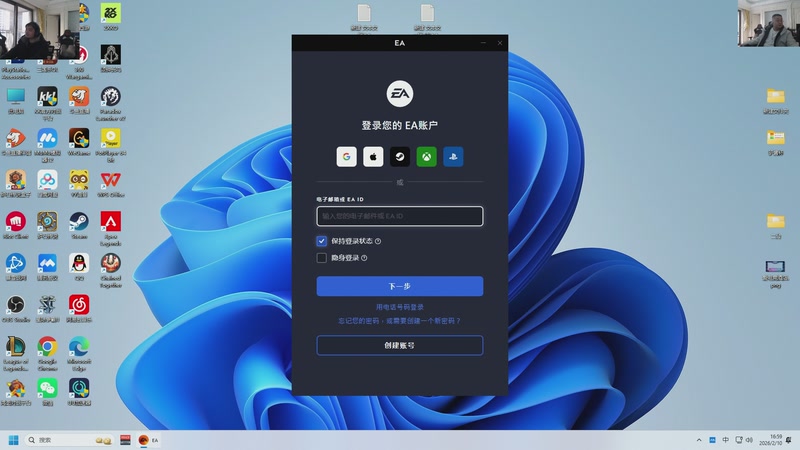Minimize the EA login window

pos(483,43)
